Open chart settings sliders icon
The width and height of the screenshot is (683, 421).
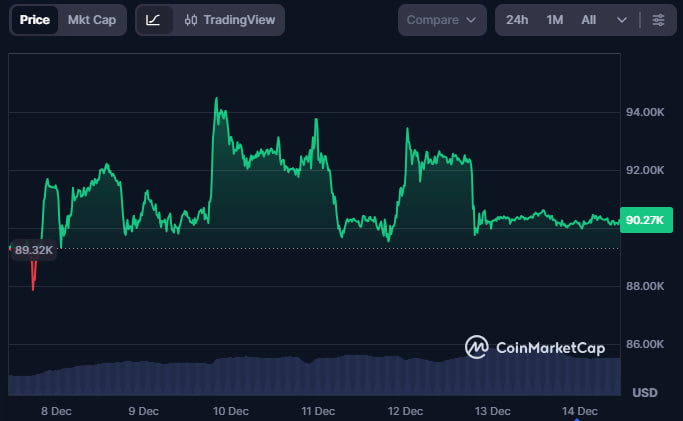pyautogui.click(x=657, y=20)
